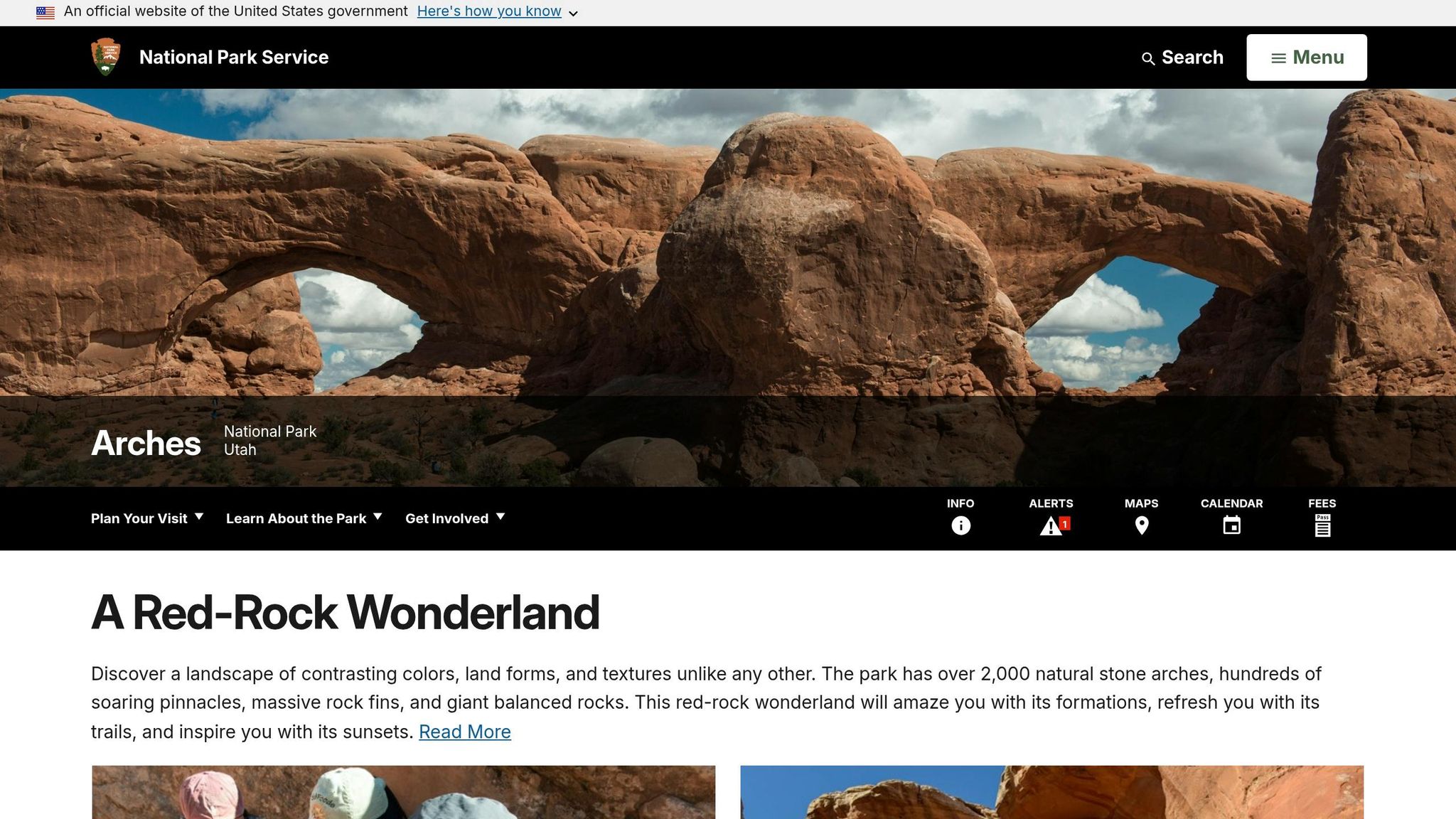Expand the Learn About the Park dropdown
The height and width of the screenshot is (819, 1456).
coord(304,518)
